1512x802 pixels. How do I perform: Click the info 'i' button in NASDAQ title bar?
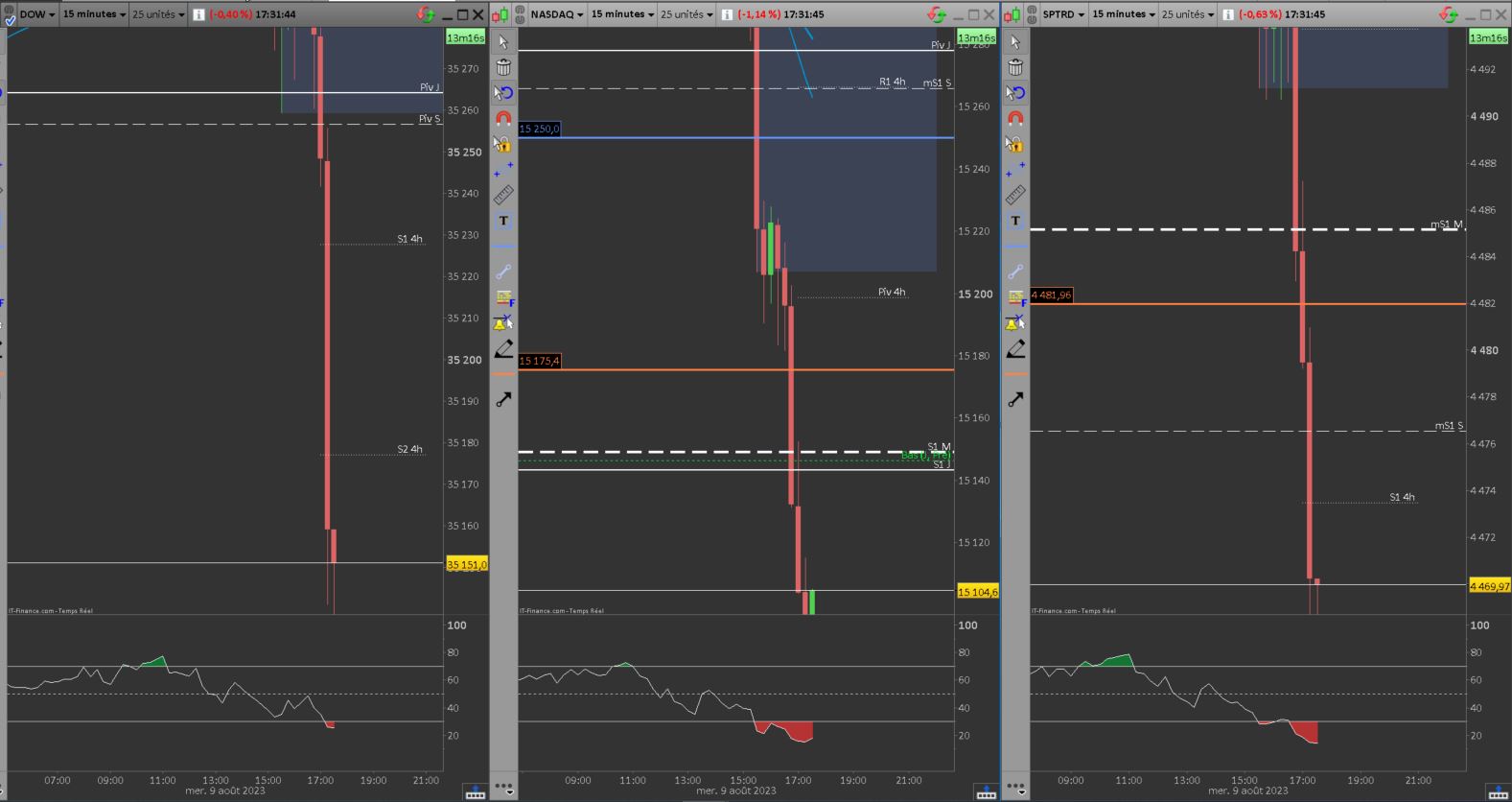pos(727,14)
